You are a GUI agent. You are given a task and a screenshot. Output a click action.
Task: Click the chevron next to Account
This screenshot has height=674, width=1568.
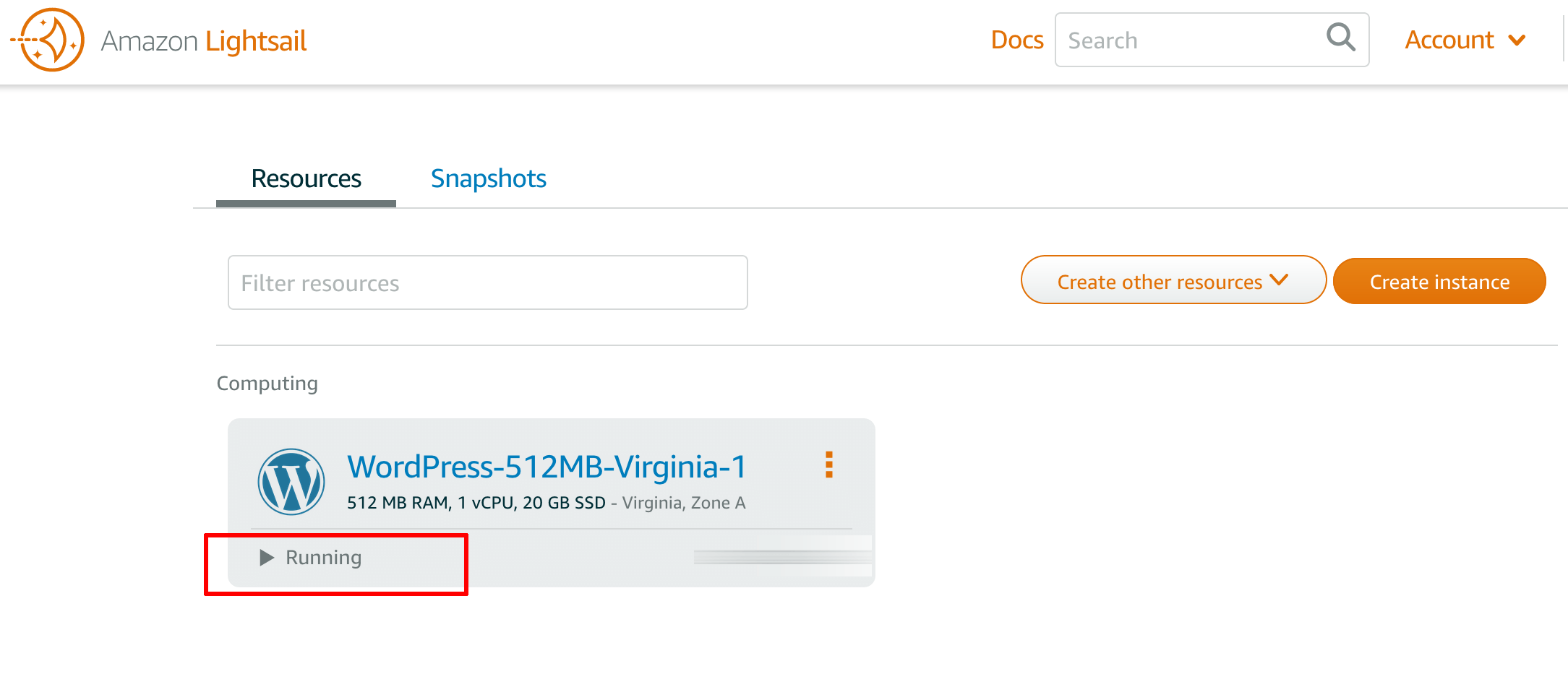point(1517,40)
